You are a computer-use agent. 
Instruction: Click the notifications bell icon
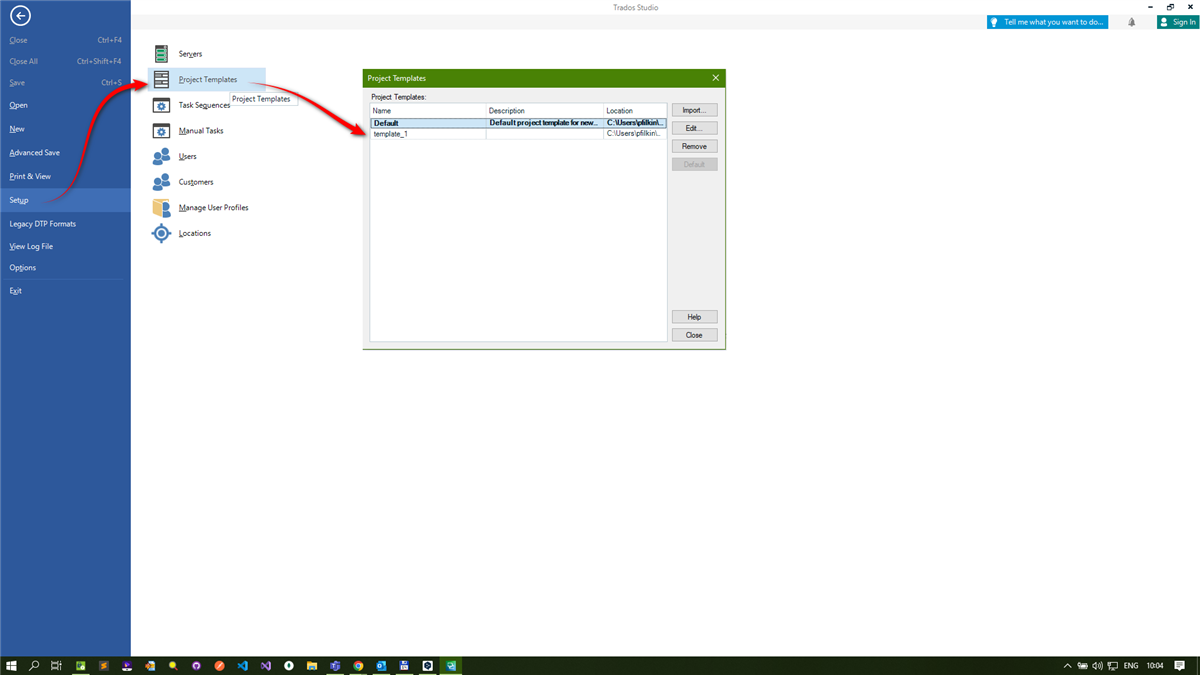pyautogui.click(x=1132, y=22)
